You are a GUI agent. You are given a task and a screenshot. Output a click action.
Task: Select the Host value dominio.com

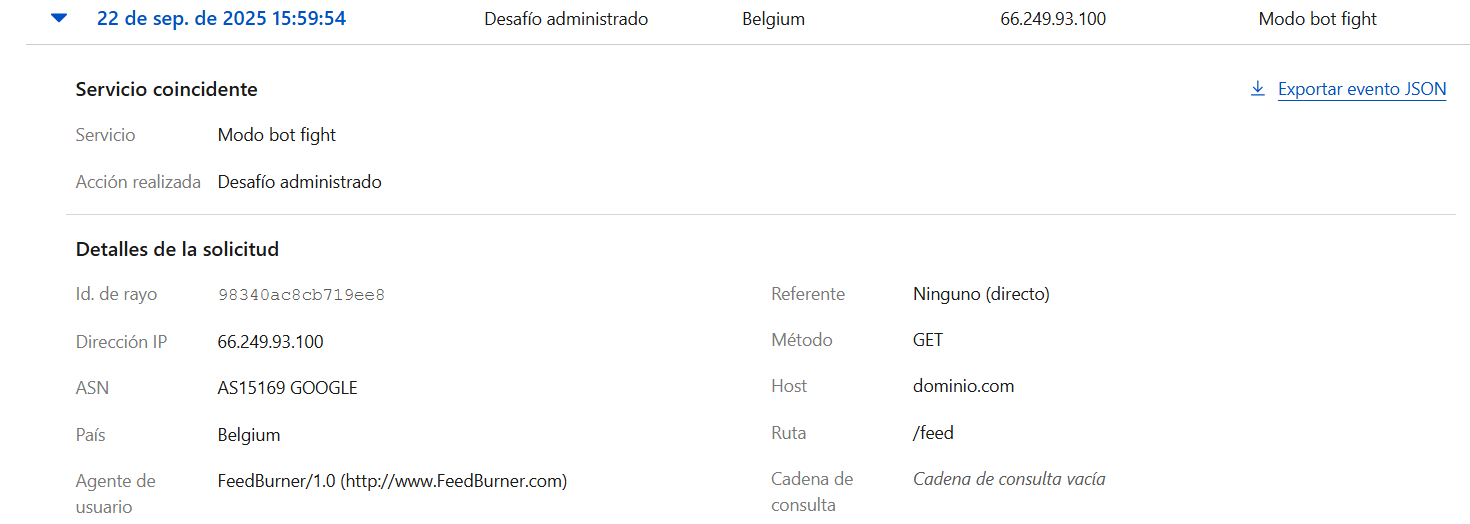point(962,386)
